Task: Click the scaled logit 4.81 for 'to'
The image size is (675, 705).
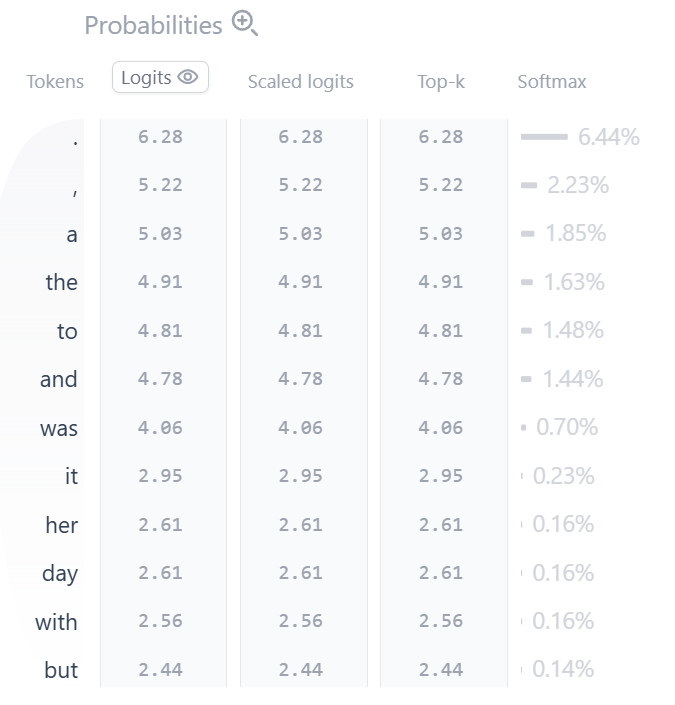Action: (300, 330)
